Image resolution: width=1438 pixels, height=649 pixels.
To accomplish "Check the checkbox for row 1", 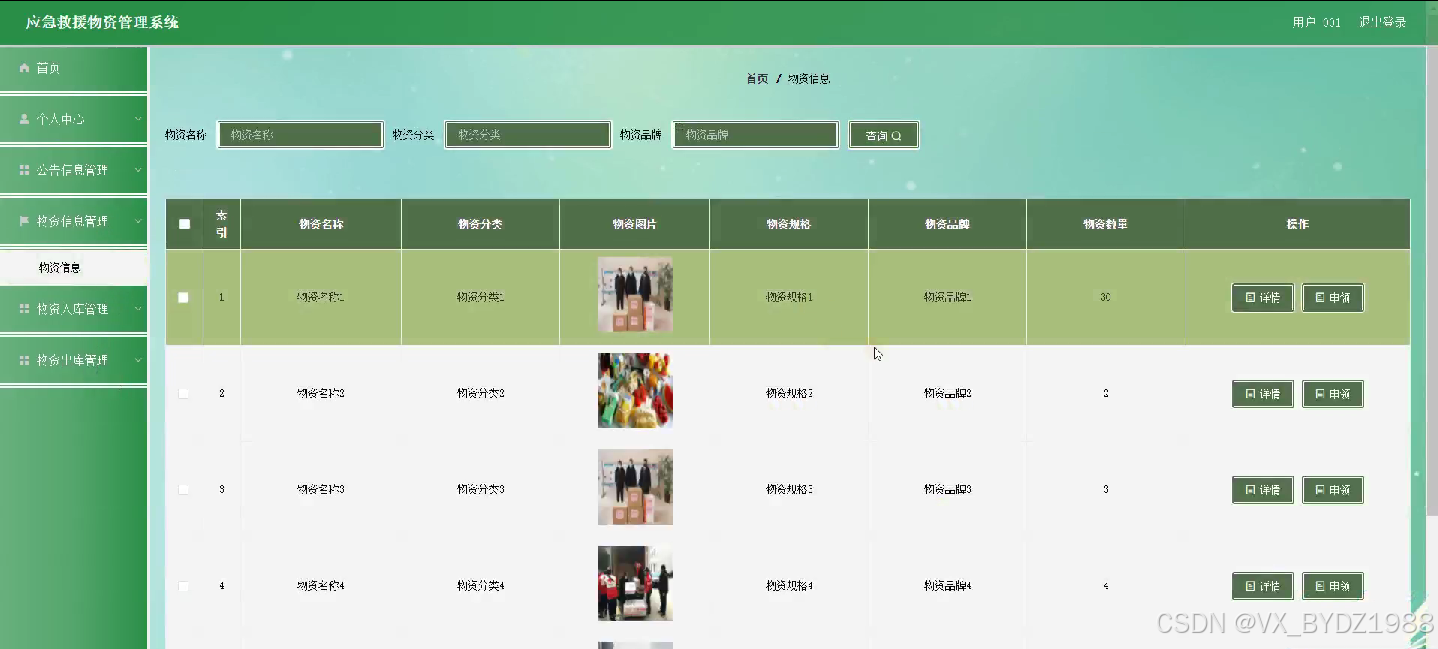I will [183, 297].
